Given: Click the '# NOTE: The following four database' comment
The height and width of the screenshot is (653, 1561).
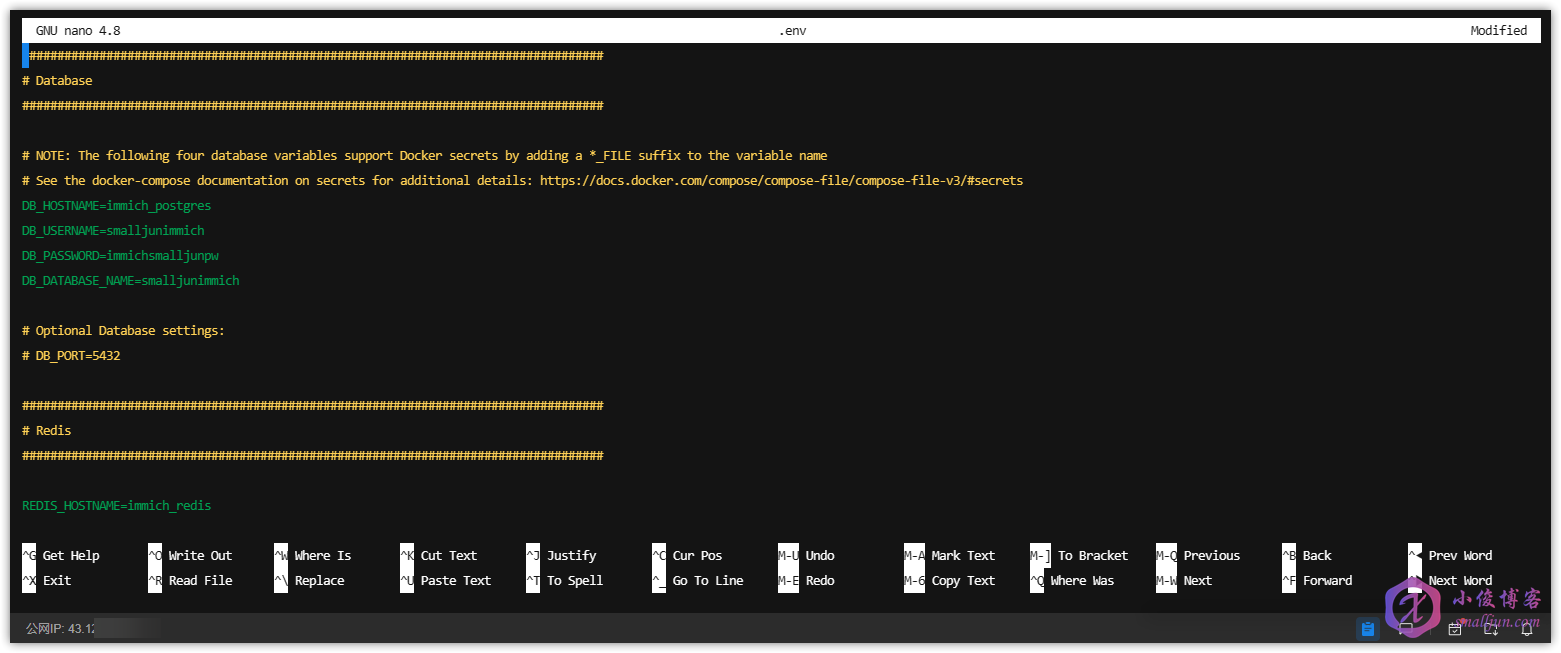Looking at the screenshot, I should [424, 156].
